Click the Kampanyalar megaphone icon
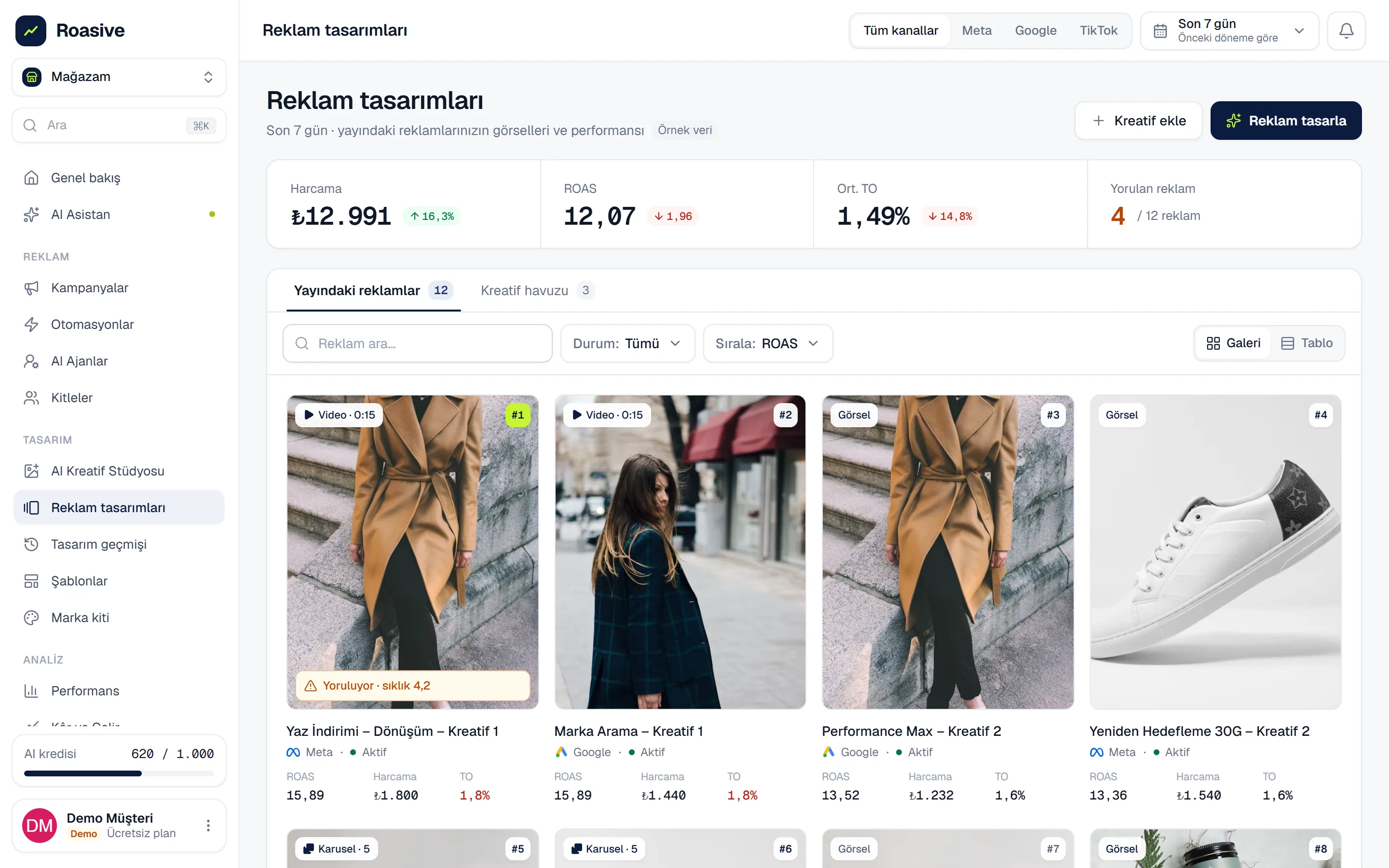This screenshot has width=1389, height=868. [31, 287]
